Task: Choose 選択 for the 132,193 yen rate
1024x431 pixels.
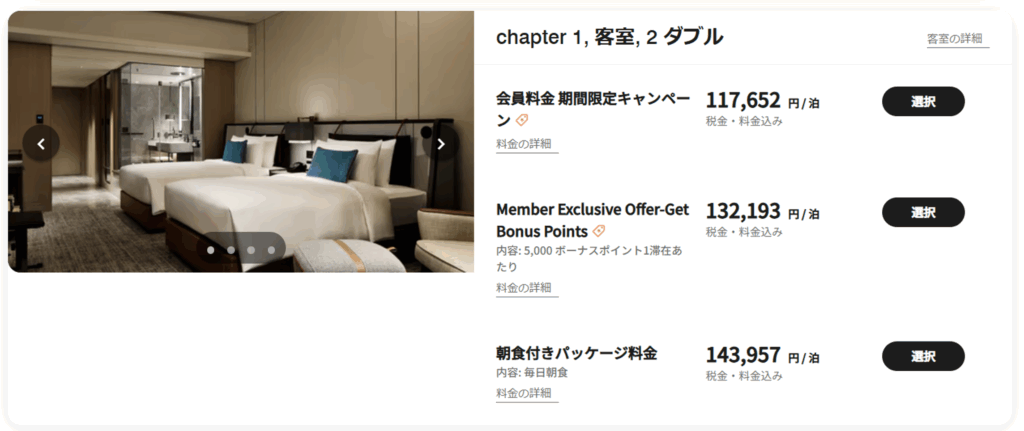Action: coord(923,212)
